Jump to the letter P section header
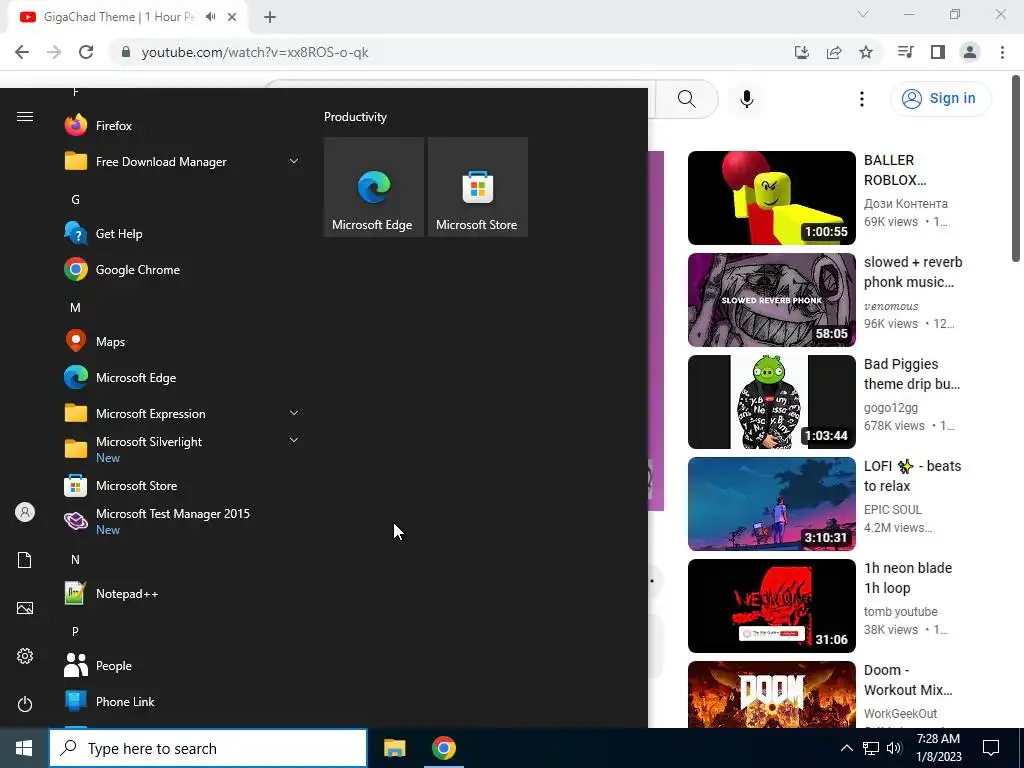The width and height of the screenshot is (1024, 768). point(75,631)
